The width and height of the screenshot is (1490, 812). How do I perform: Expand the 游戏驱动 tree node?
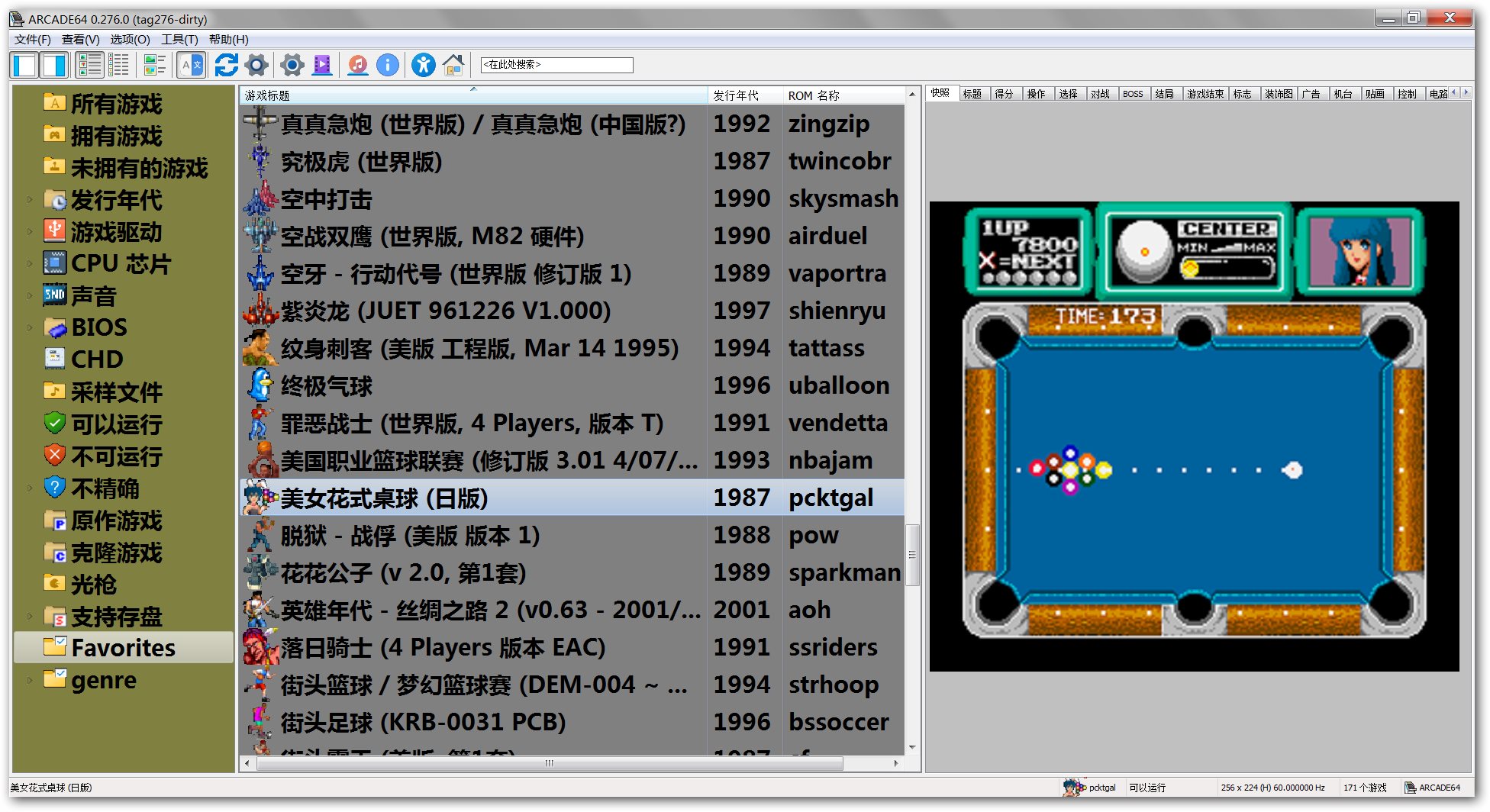(30, 232)
